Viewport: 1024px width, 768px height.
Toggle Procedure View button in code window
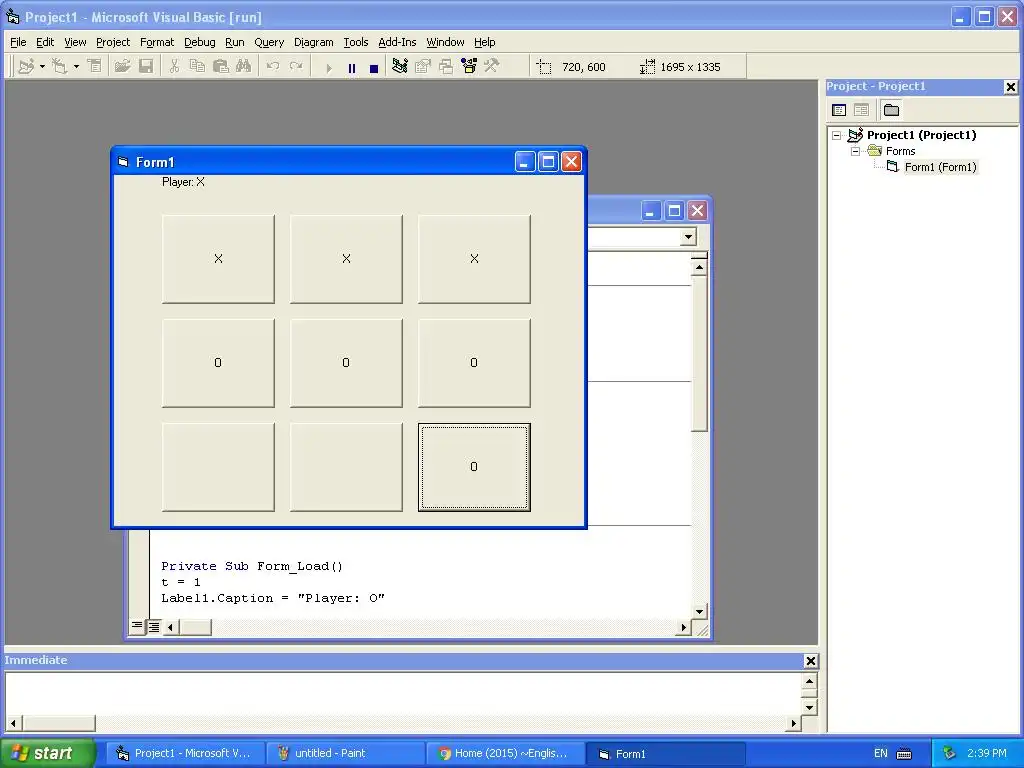137,626
